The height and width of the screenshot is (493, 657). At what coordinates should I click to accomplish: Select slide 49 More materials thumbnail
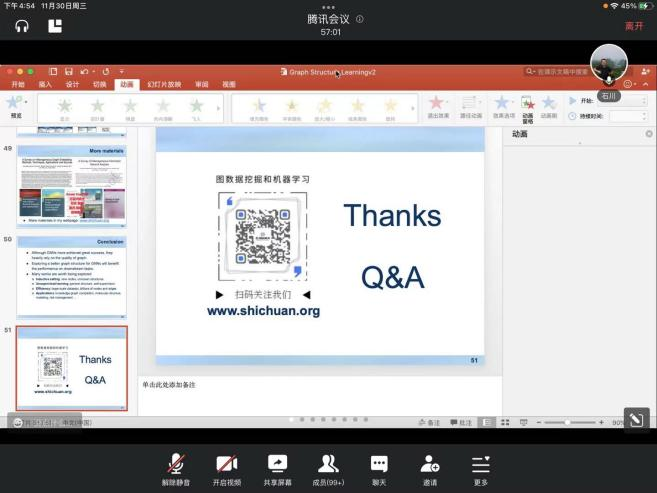click(72, 184)
